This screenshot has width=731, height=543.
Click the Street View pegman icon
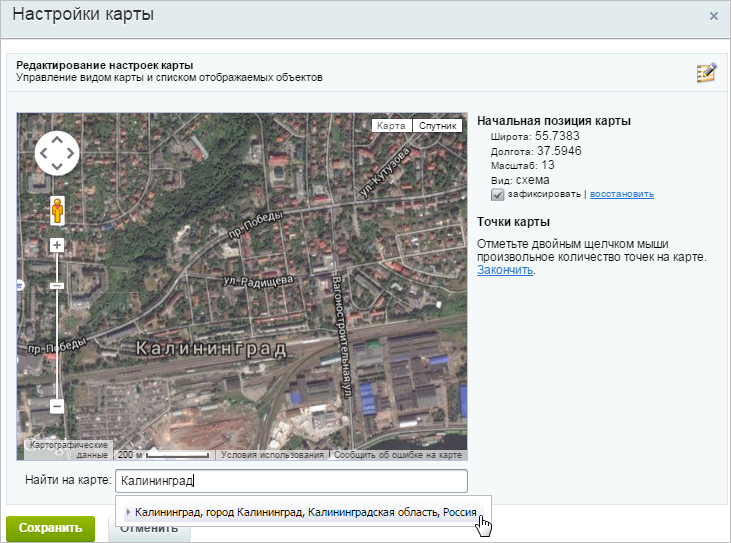click(57, 211)
